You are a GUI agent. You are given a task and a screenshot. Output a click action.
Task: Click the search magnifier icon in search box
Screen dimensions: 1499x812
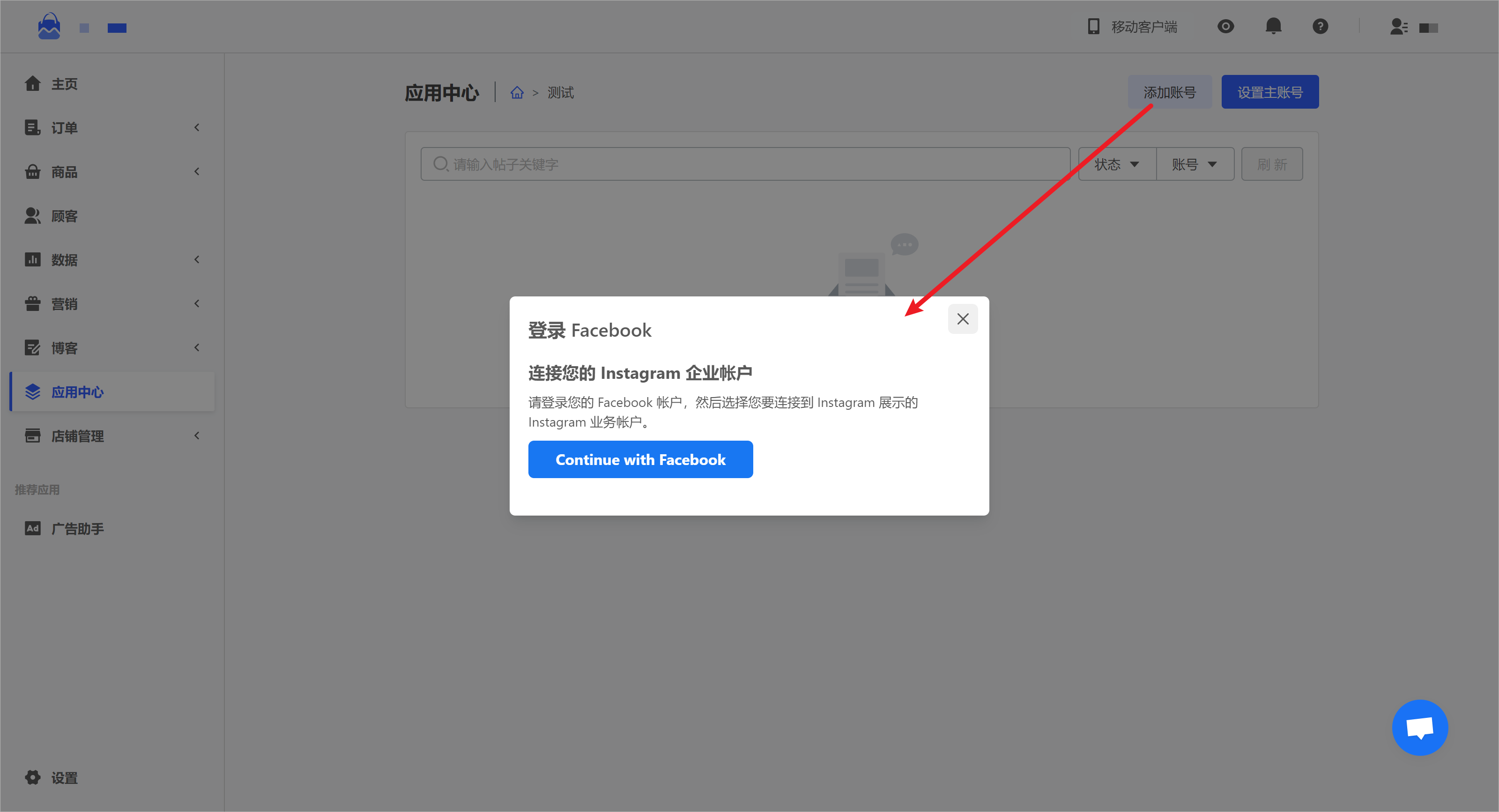(440, 164)
